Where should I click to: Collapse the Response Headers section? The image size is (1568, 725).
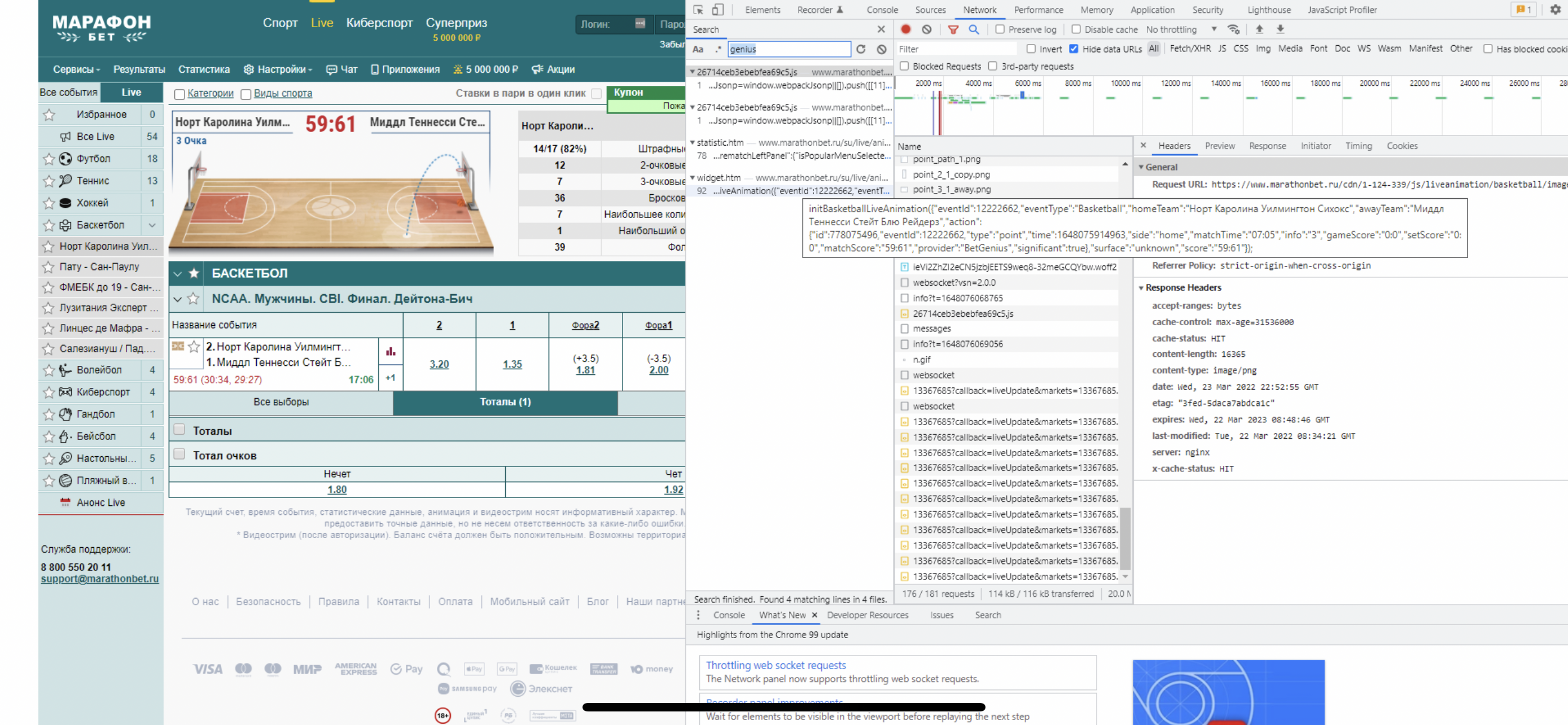pyautogui.click(x=1141, y=287)
